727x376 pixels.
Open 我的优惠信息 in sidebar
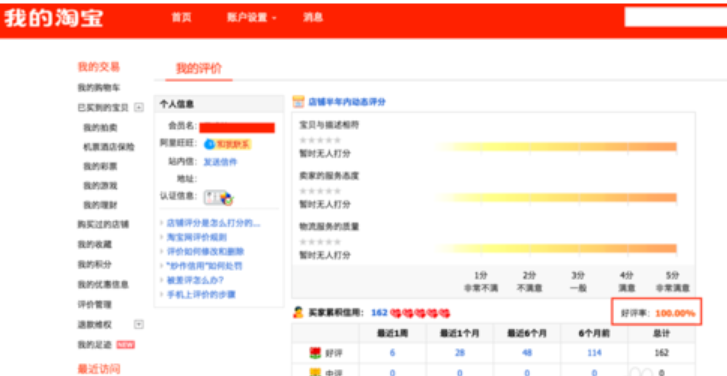[103, 284]
